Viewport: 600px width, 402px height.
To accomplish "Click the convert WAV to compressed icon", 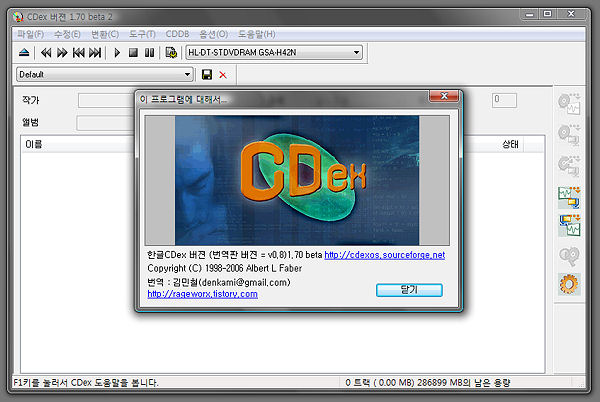I will pyautogui.click(x=569, y=197).
